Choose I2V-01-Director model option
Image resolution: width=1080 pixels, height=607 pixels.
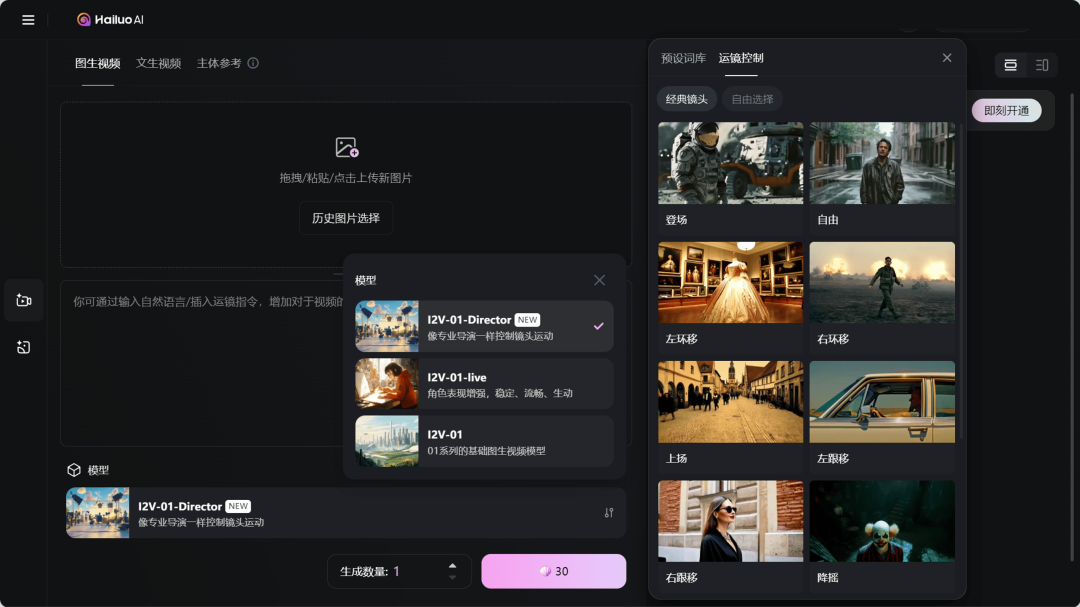484,327
